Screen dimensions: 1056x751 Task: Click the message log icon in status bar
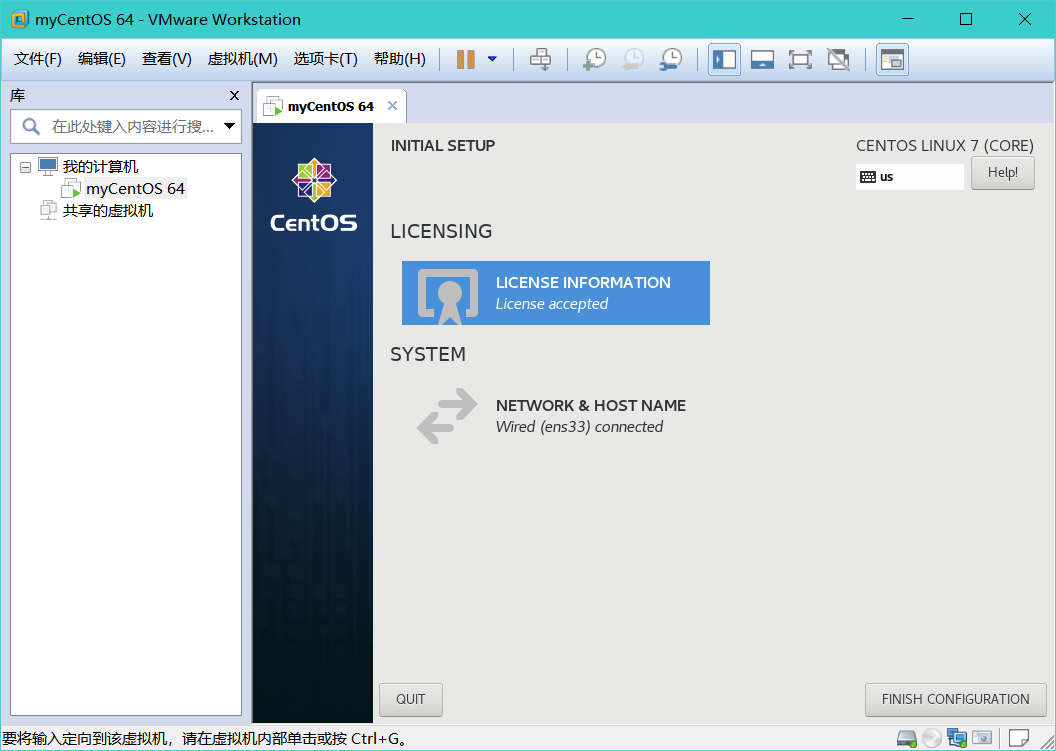1019,738
